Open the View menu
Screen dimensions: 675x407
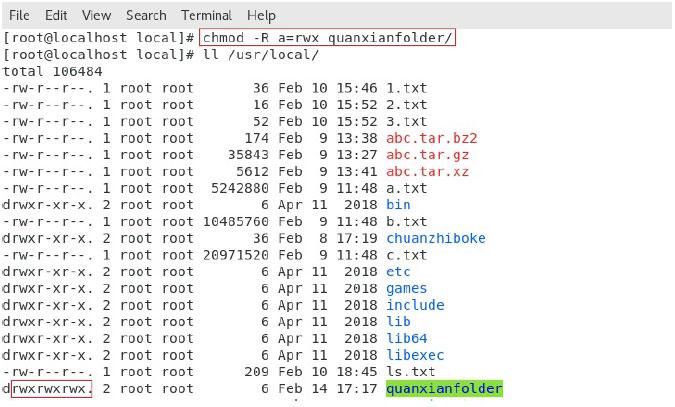coord(96,16)
